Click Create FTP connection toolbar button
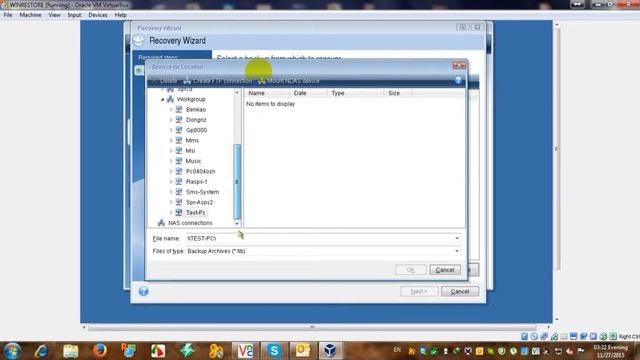 coord(218,81)
